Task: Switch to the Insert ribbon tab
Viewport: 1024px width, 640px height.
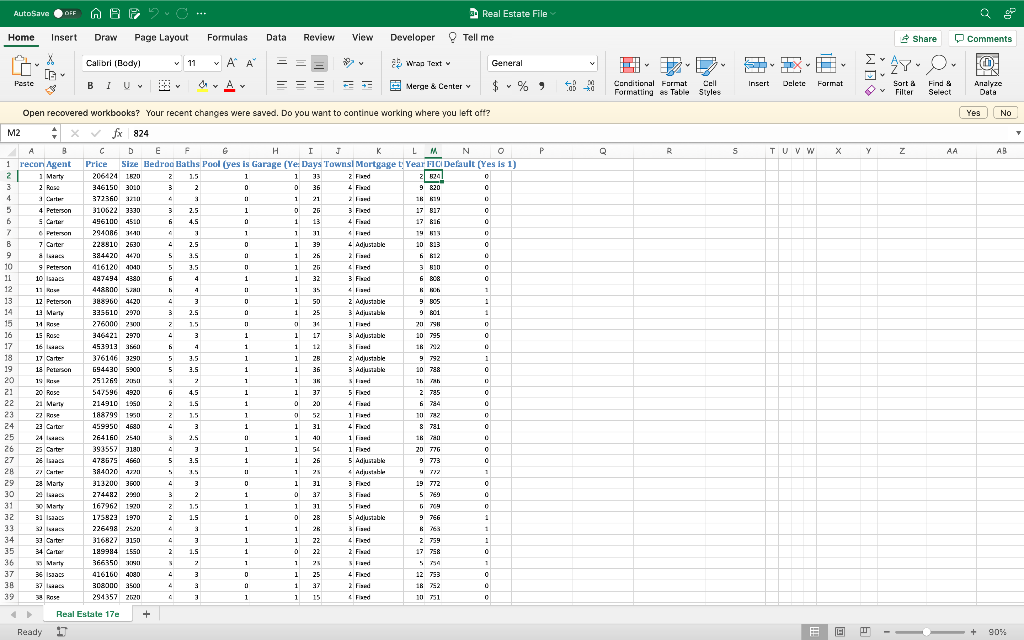Action: tap(64, 37)
